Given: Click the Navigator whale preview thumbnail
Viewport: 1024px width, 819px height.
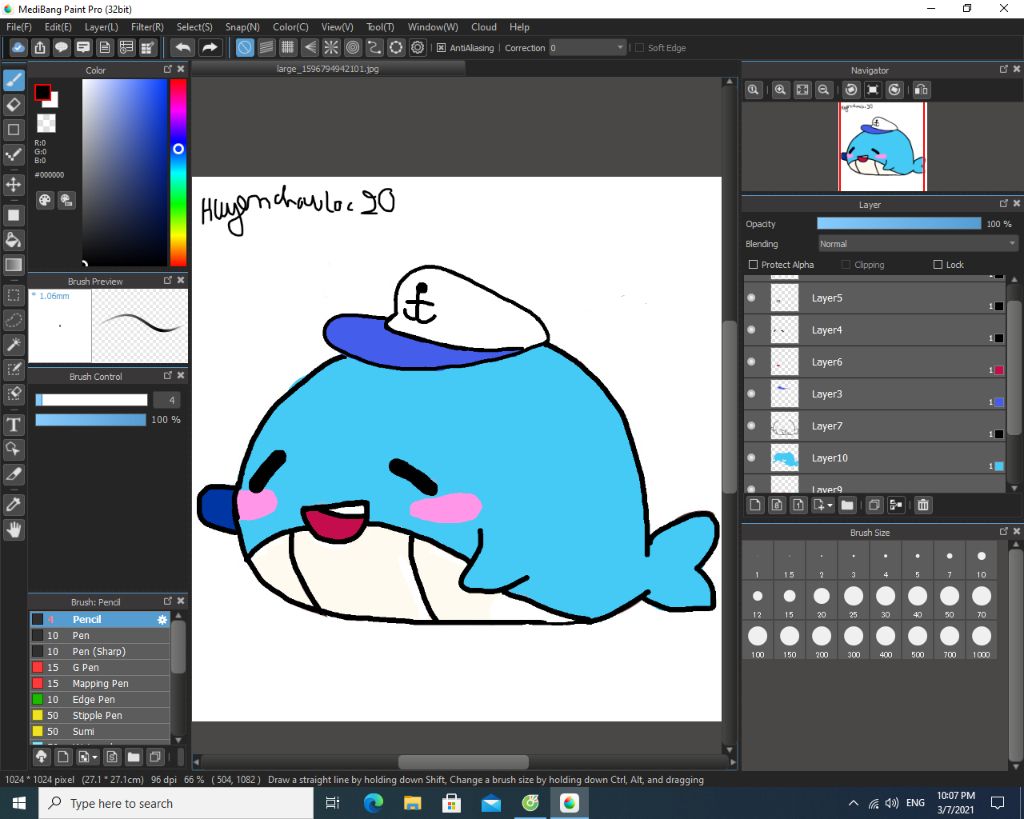Looking at the screenshot, I should tap(882, 147).
